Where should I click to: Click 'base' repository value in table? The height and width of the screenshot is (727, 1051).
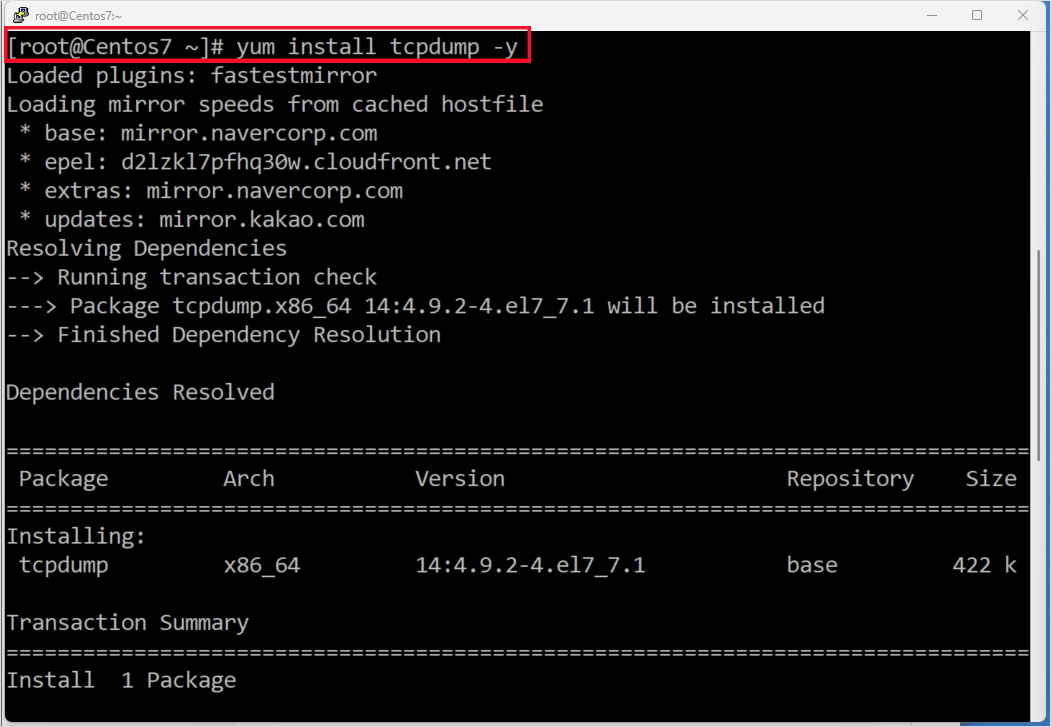click(x=812, y=566)
